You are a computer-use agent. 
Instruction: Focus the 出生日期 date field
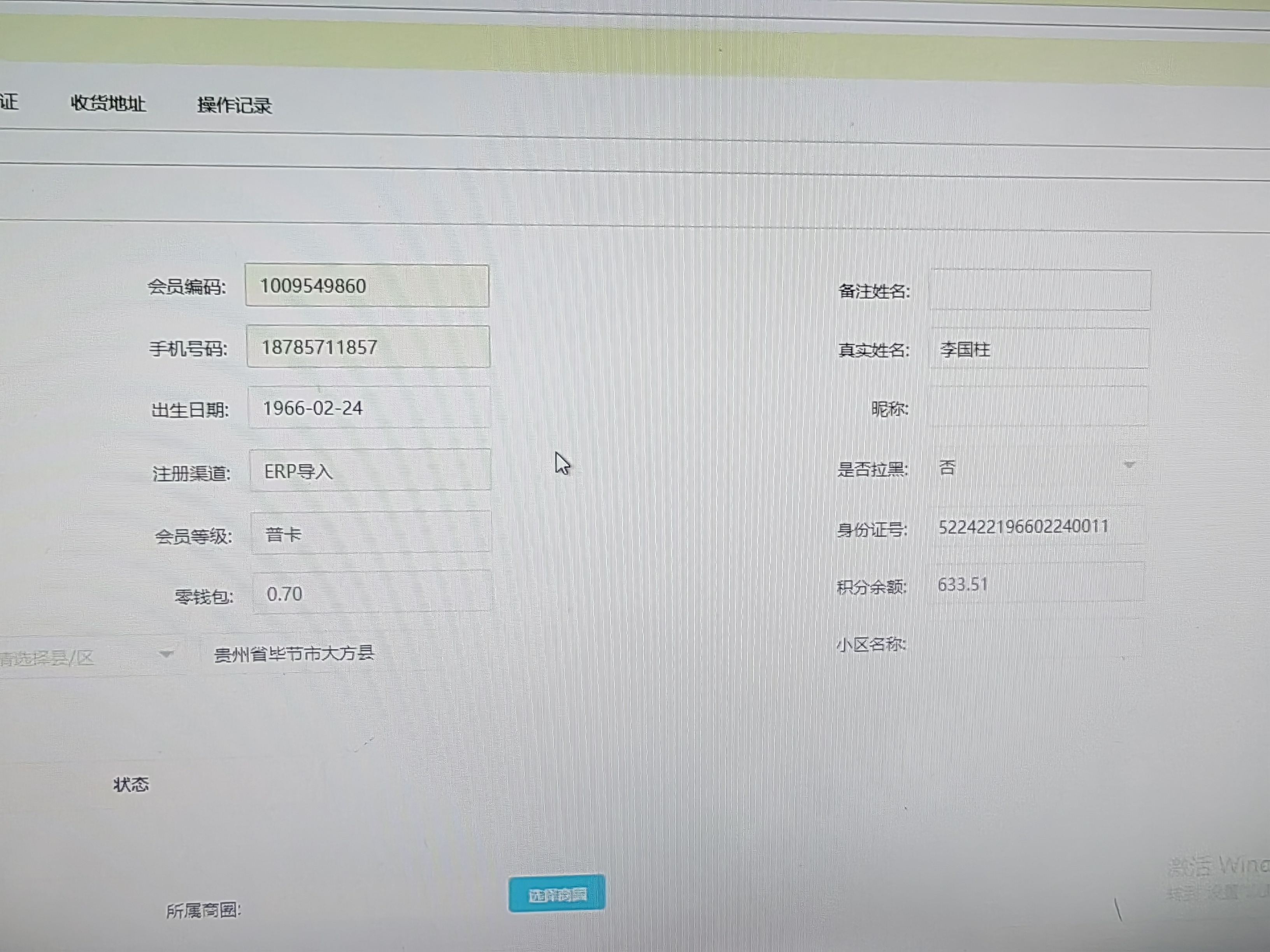368,408
